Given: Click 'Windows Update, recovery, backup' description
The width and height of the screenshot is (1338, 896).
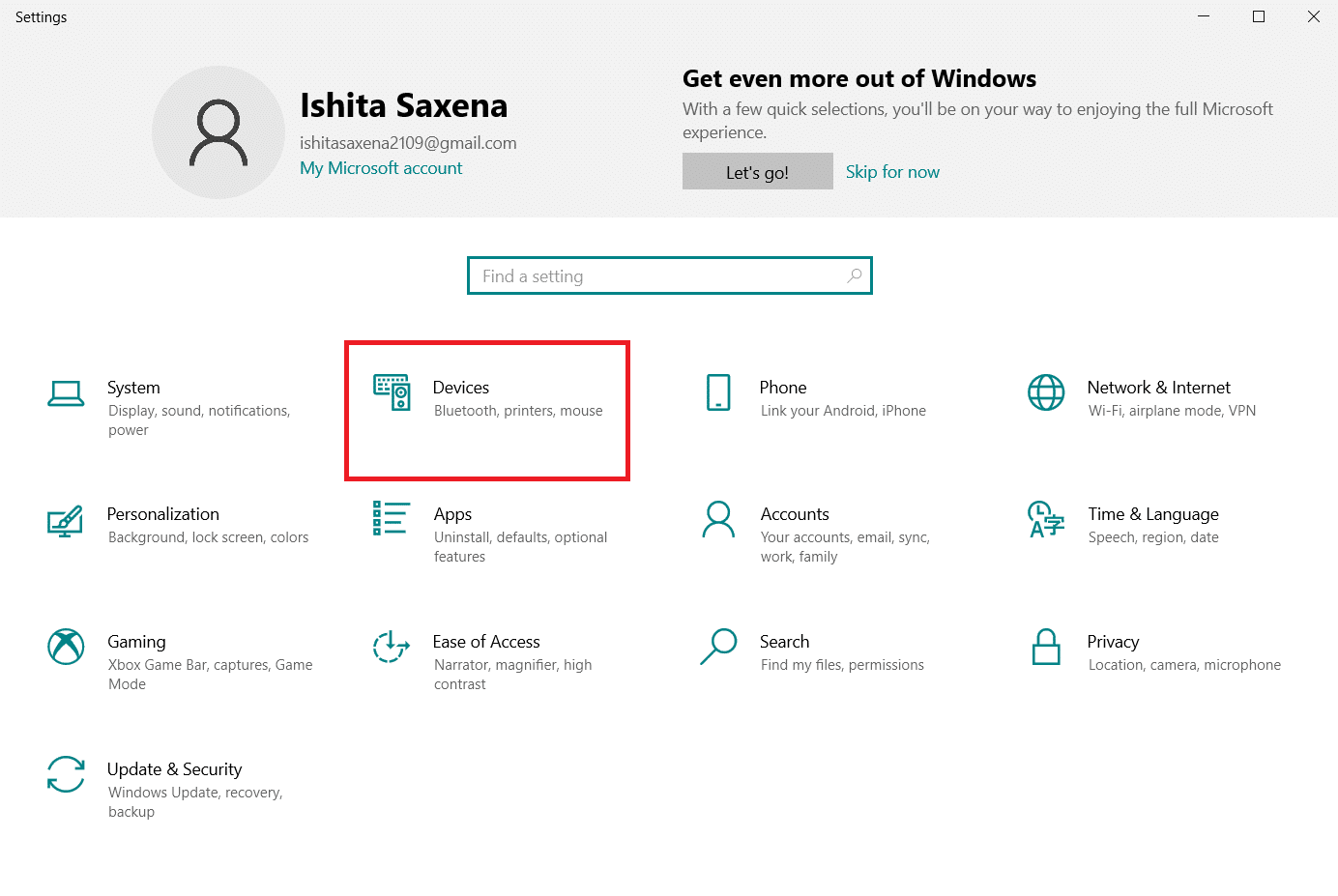Looking at the screenshot, I should 195,802.
